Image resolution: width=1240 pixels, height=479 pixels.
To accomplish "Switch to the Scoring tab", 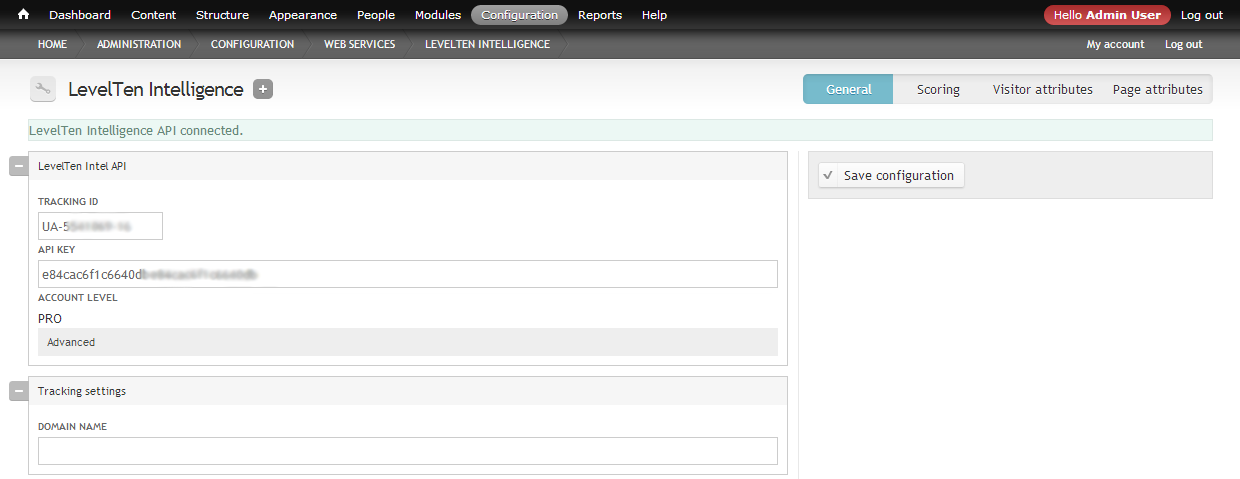I will click(938, 89).
